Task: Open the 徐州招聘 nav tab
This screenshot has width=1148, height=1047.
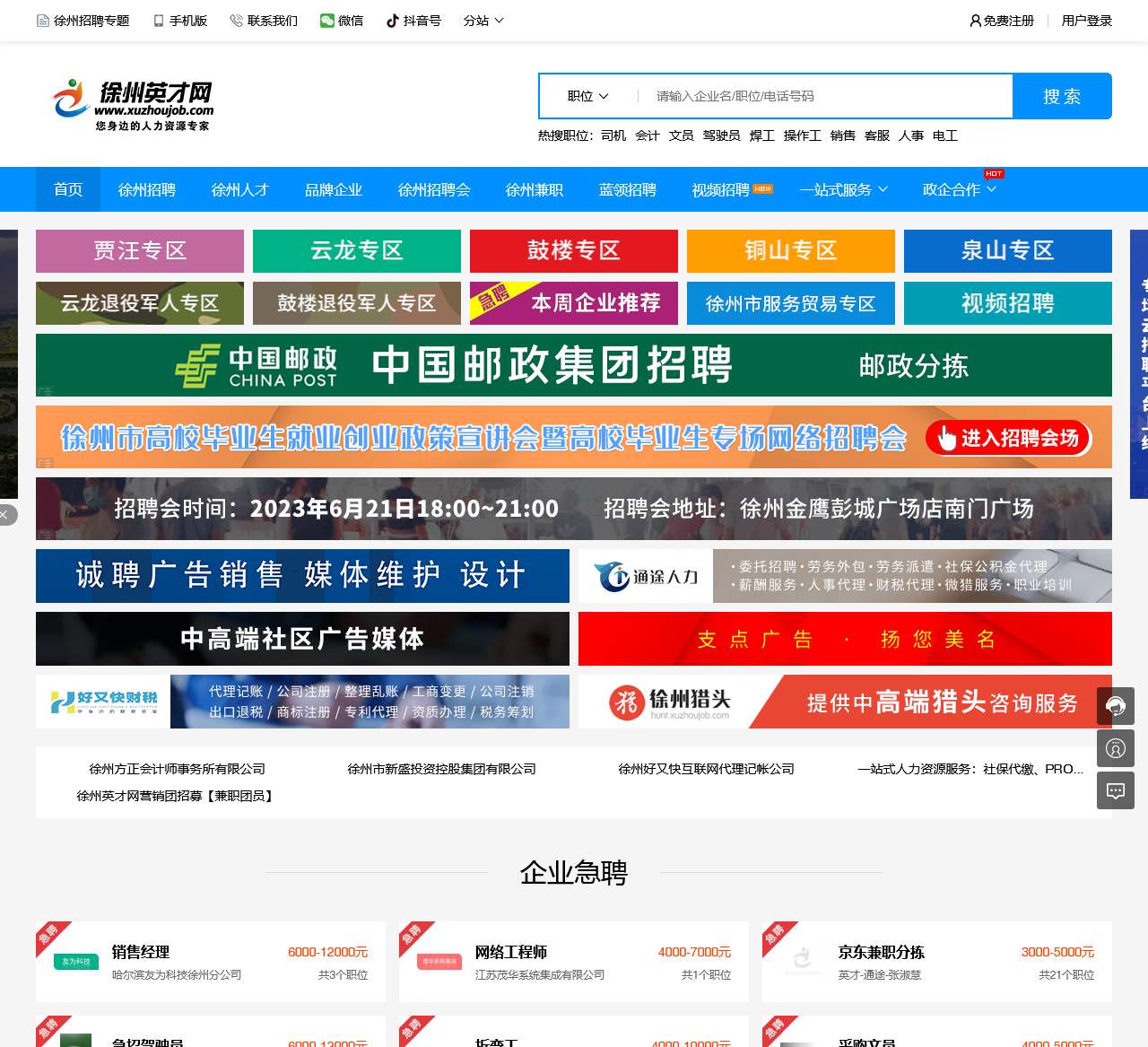Action: [147, 189]
